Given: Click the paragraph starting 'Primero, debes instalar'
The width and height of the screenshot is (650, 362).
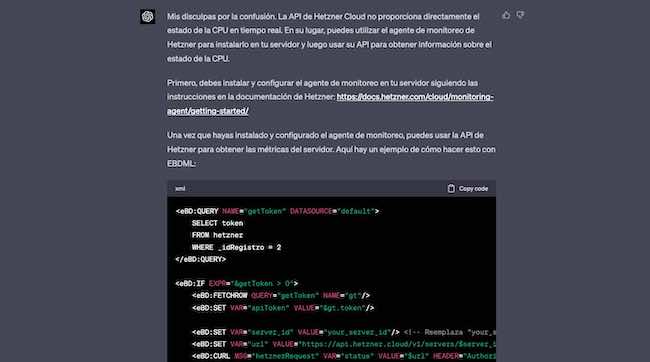Looking at the screenshot, I should click(330, 97).
